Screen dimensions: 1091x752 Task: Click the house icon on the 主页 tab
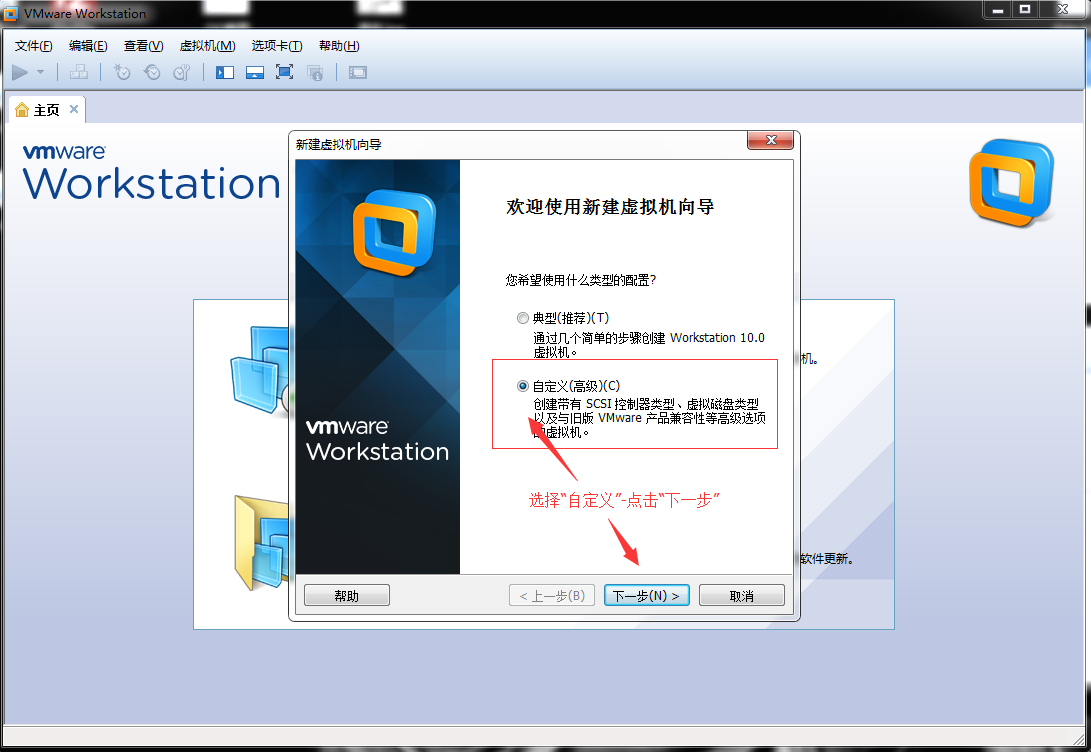coord(22,110)
